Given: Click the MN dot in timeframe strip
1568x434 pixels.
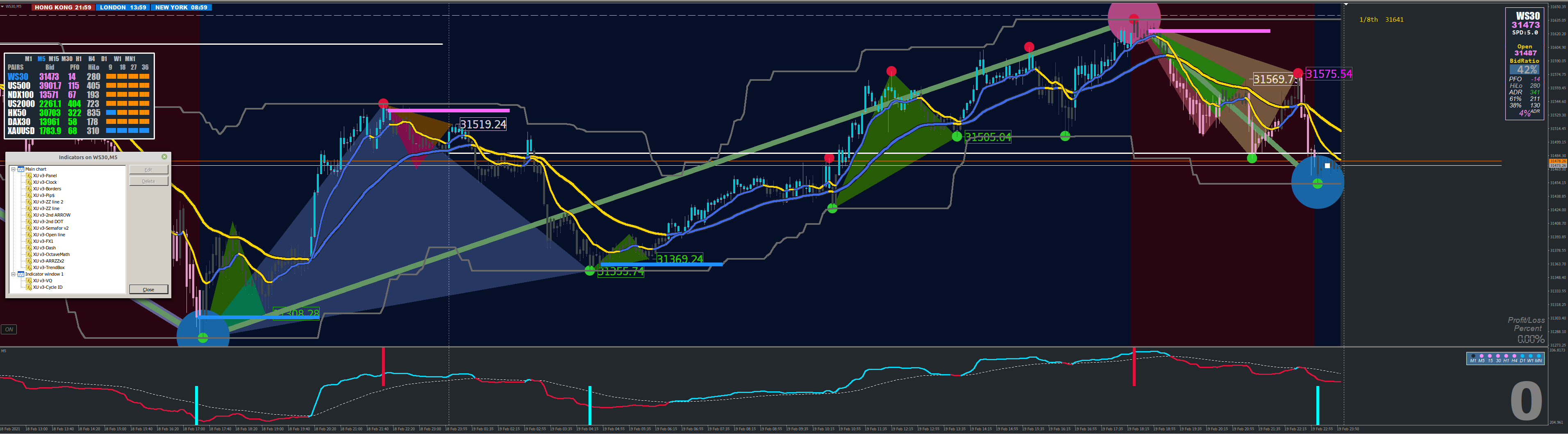Looking at the screenshot, I should tap(1539, 356).
